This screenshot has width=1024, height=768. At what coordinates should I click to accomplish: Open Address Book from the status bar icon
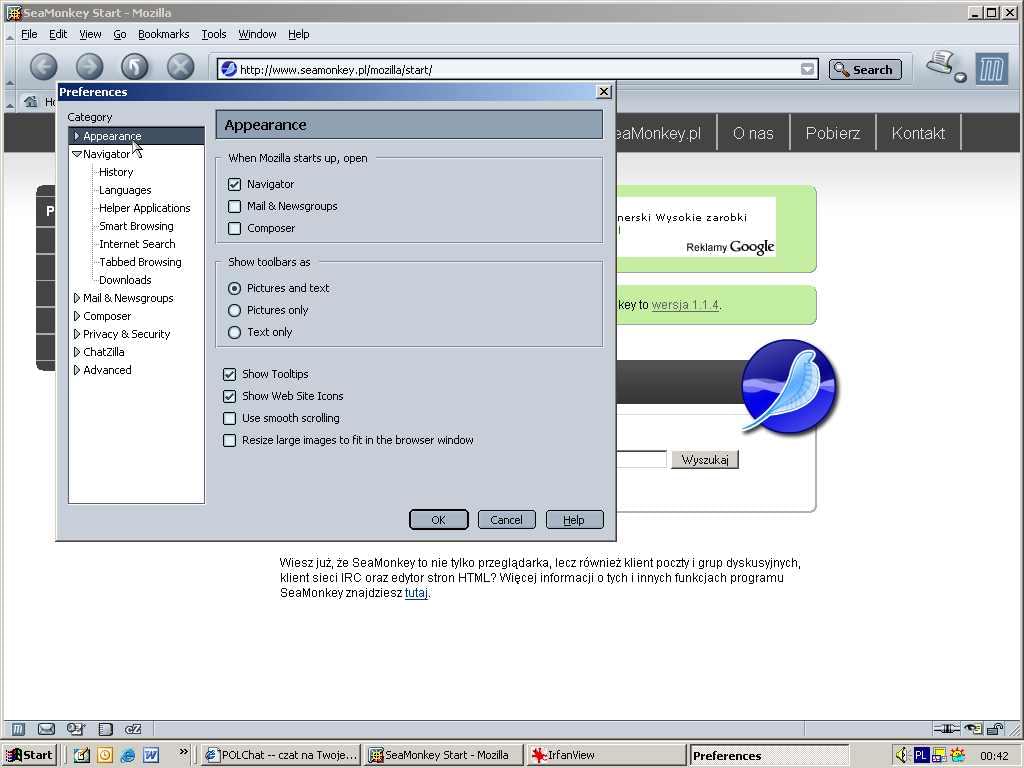[x=105, y=729]
